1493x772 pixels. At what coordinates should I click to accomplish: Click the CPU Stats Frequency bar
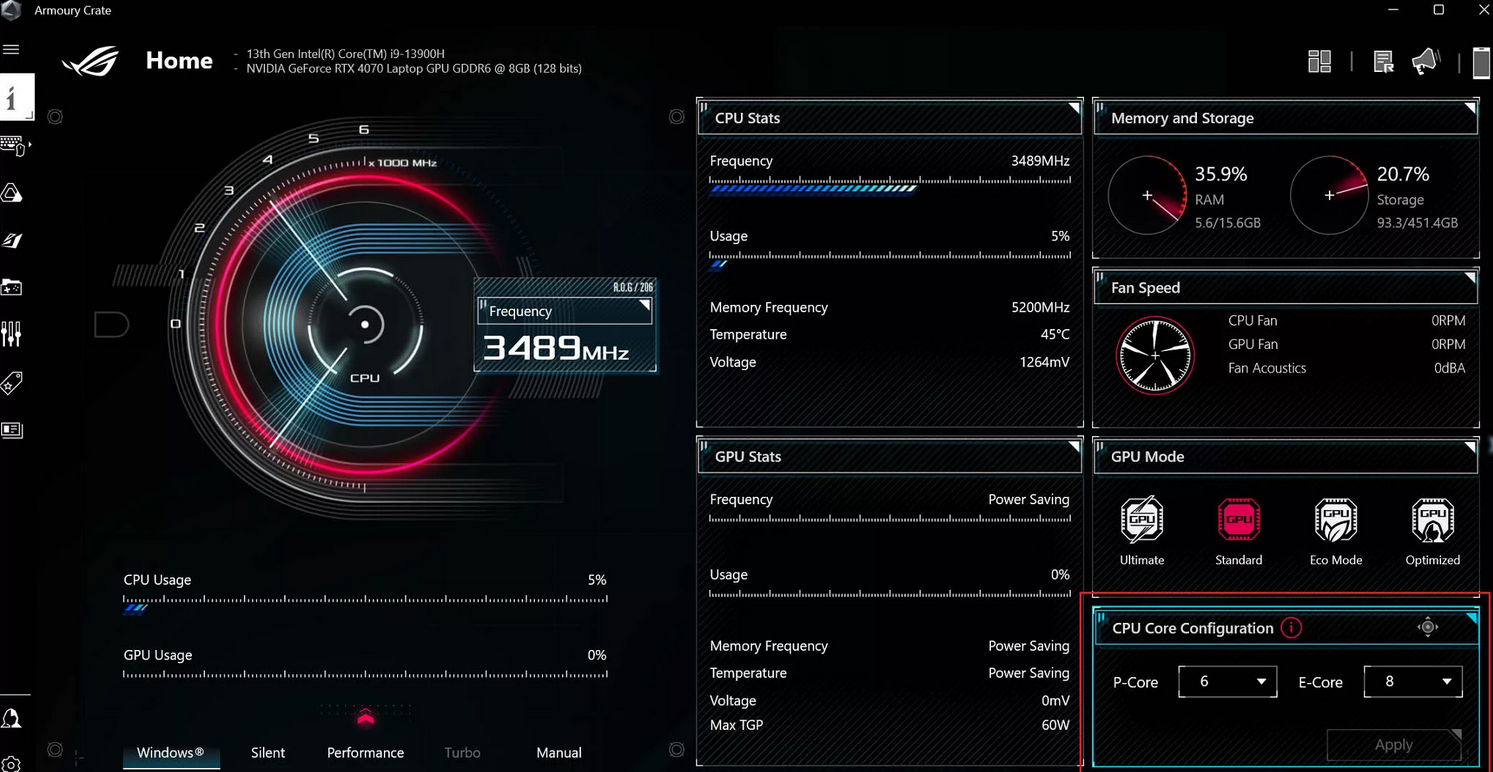(890, 184)
